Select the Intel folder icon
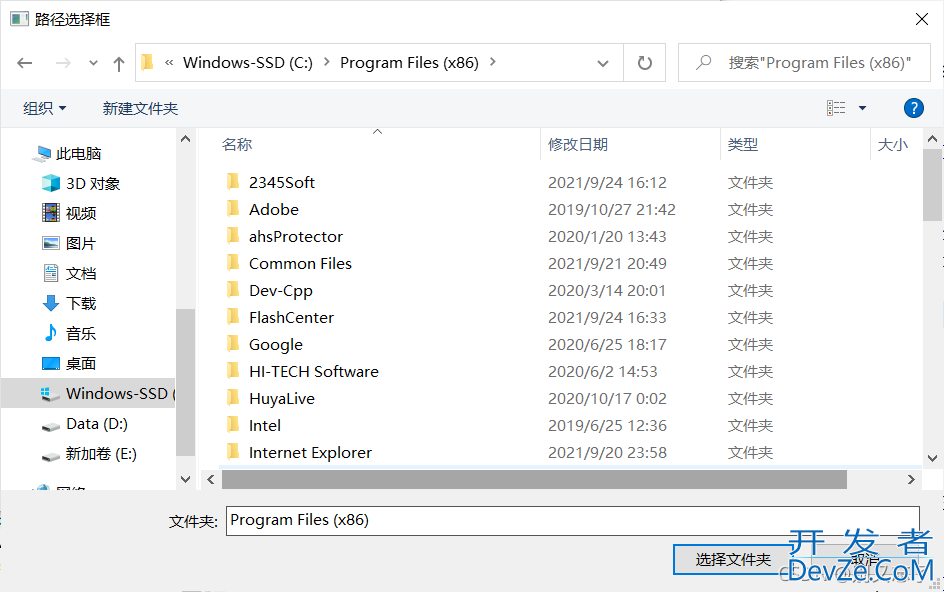The width and height of the screenshot is (944, 592). 233,425
